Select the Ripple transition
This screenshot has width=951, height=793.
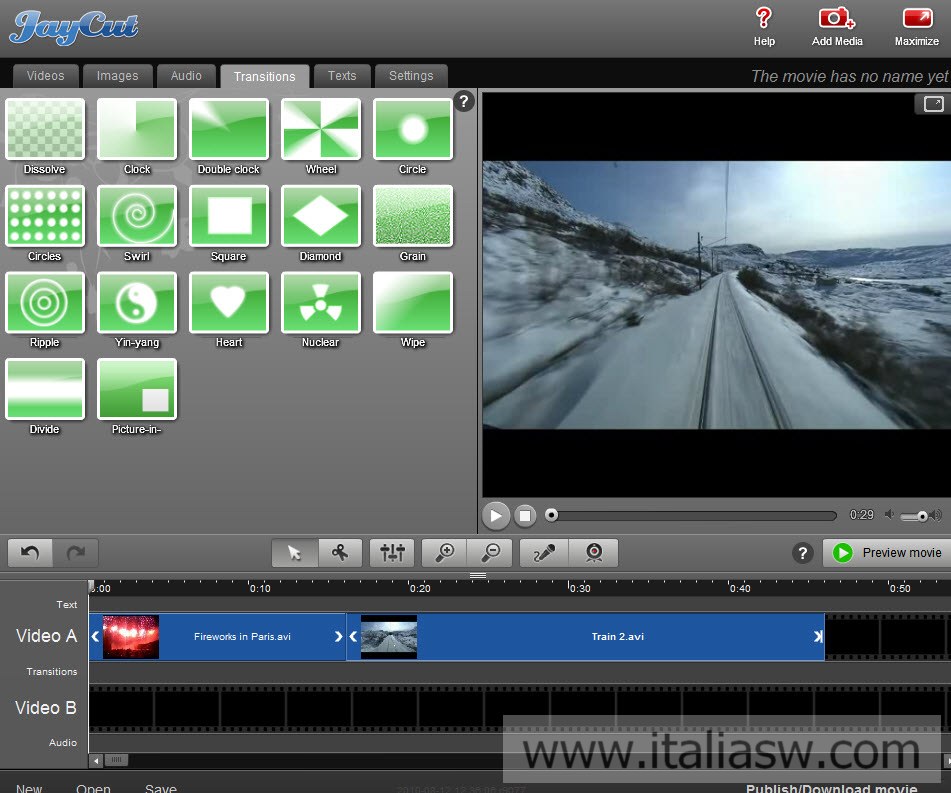pos(45,302)
